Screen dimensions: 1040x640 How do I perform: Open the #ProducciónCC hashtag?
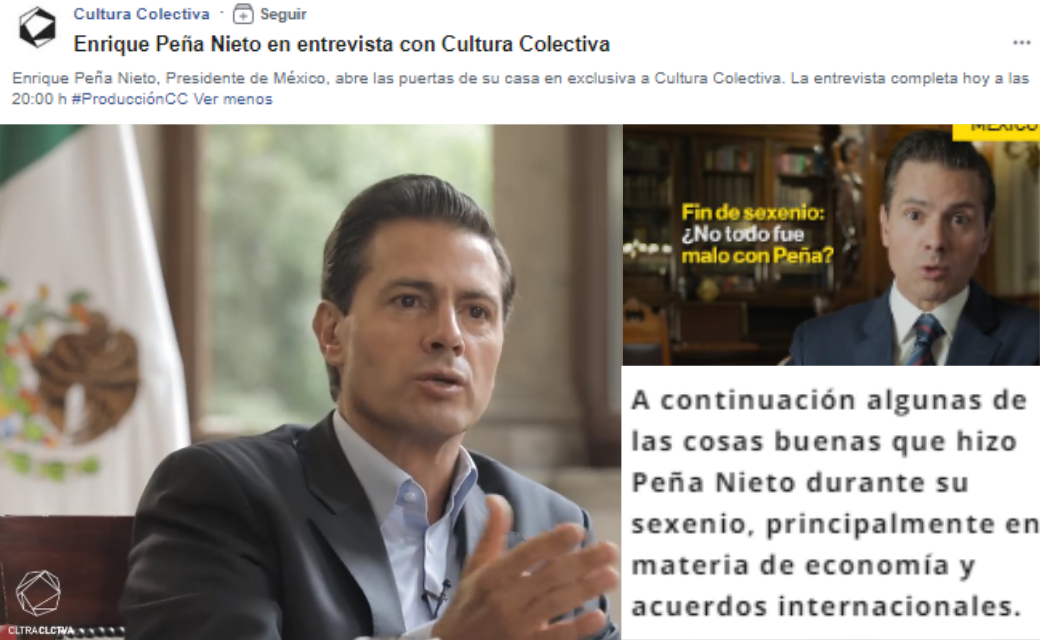130,99
